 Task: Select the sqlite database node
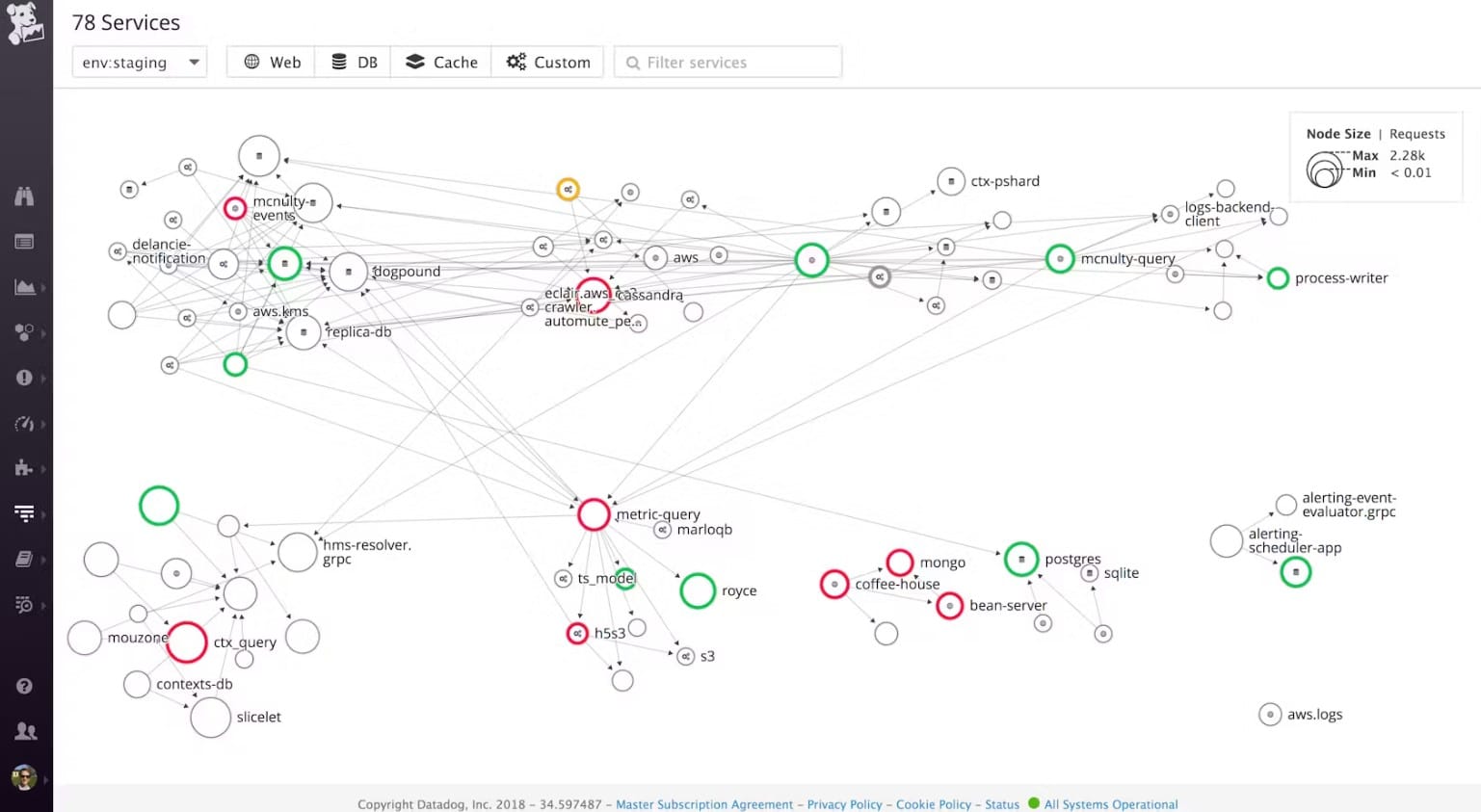pyautogui.click(x=1090, y=573)
